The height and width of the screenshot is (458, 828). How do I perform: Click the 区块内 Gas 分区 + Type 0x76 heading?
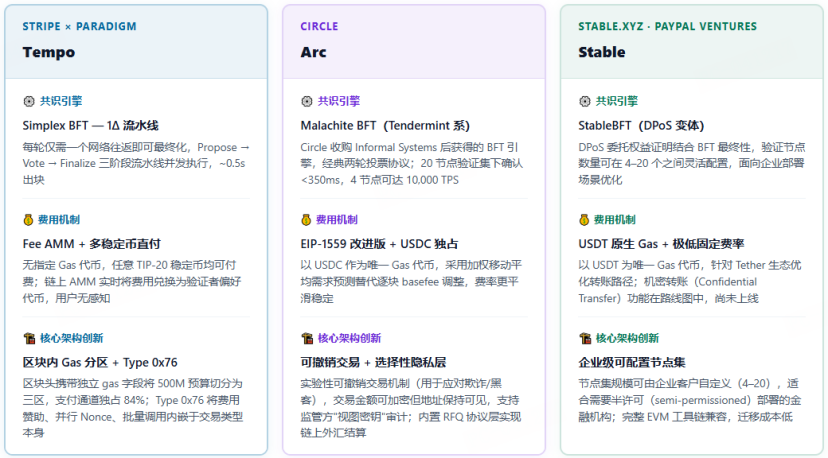(x=100, y=362)
